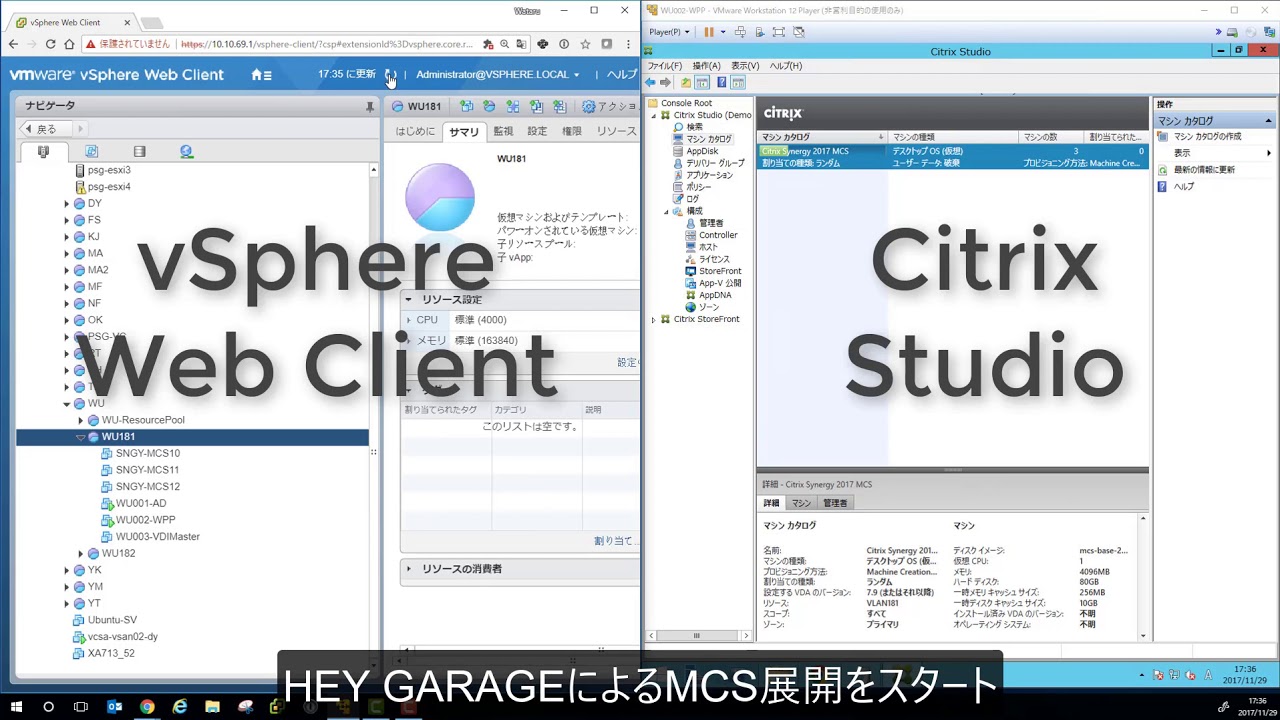Open File Explorer from the Windows taskbar
1280x720 pixels.
[213, 707]
